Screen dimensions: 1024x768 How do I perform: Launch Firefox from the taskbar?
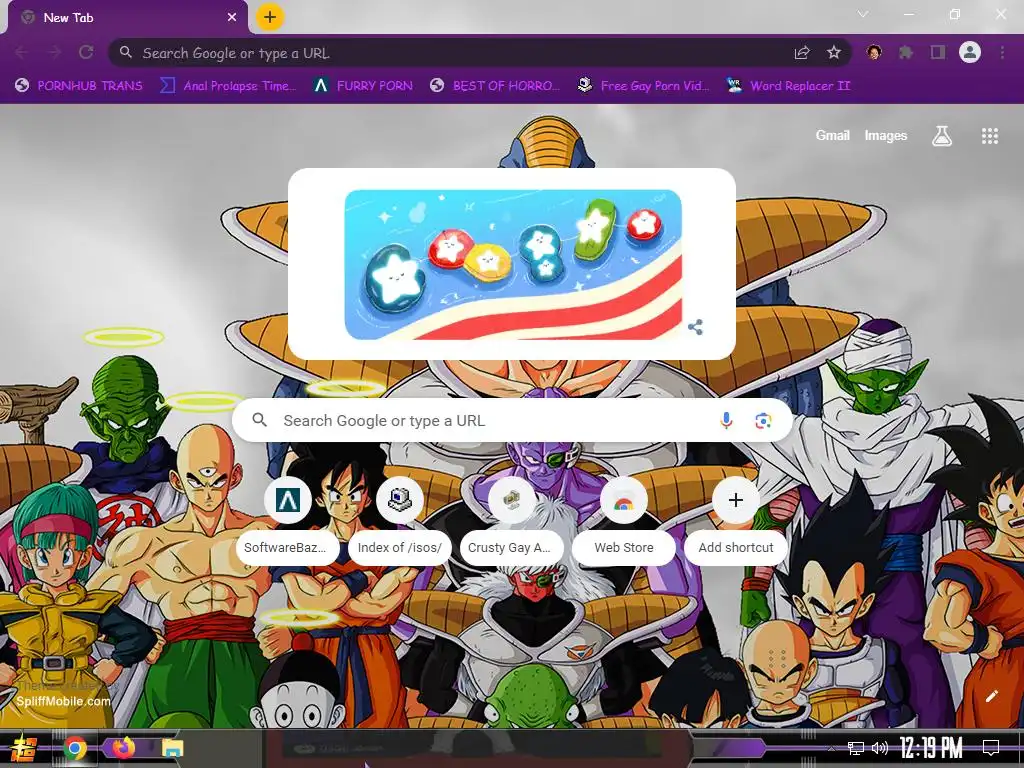click(123, 747)
